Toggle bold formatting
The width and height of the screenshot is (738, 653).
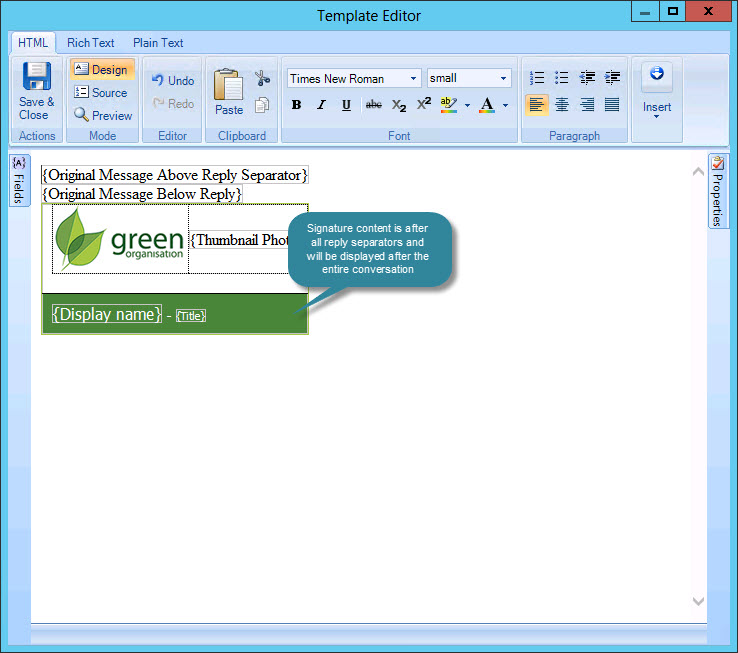pos(296,105)
